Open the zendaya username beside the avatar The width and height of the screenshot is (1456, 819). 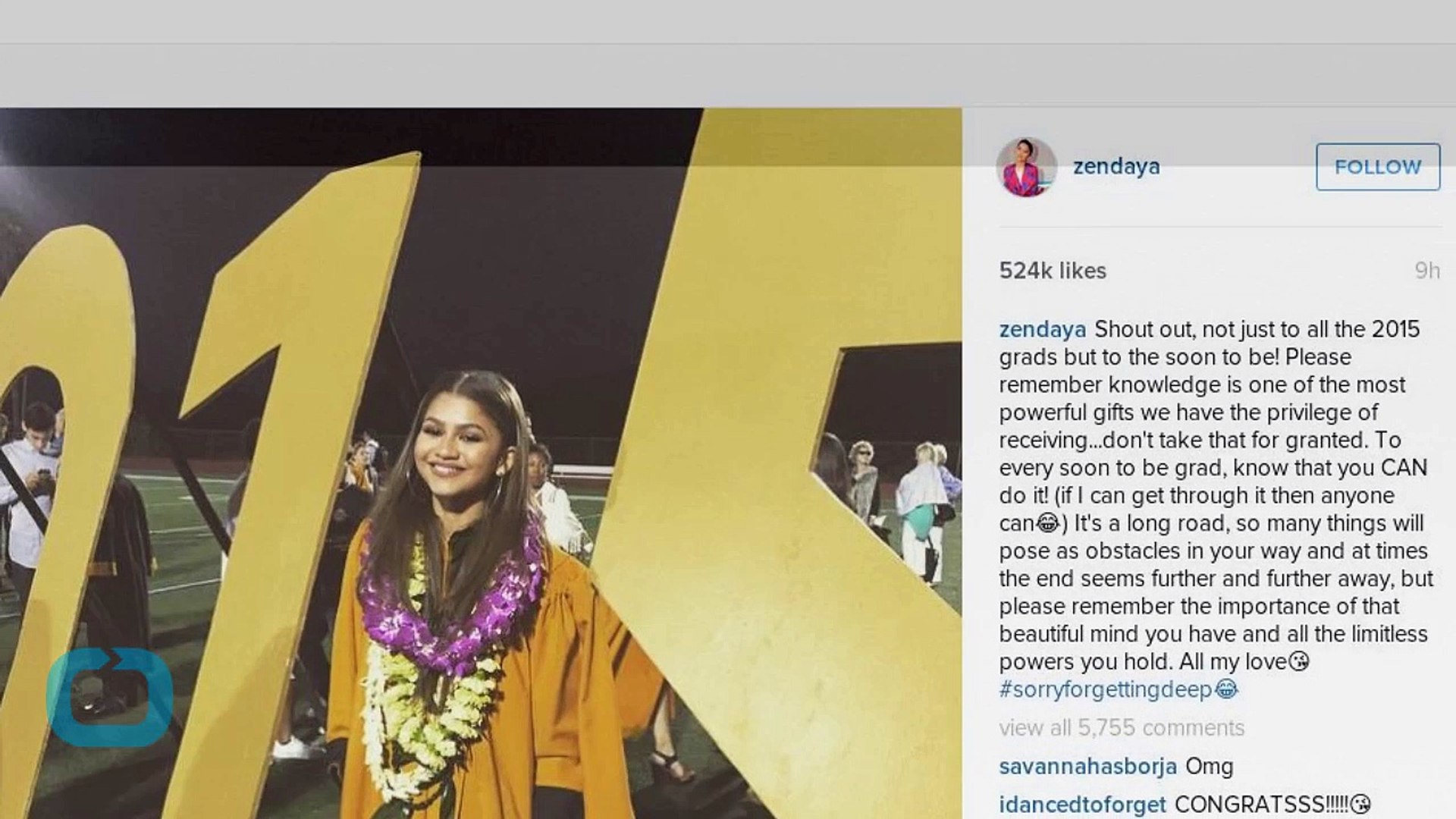coord(1116,167)
